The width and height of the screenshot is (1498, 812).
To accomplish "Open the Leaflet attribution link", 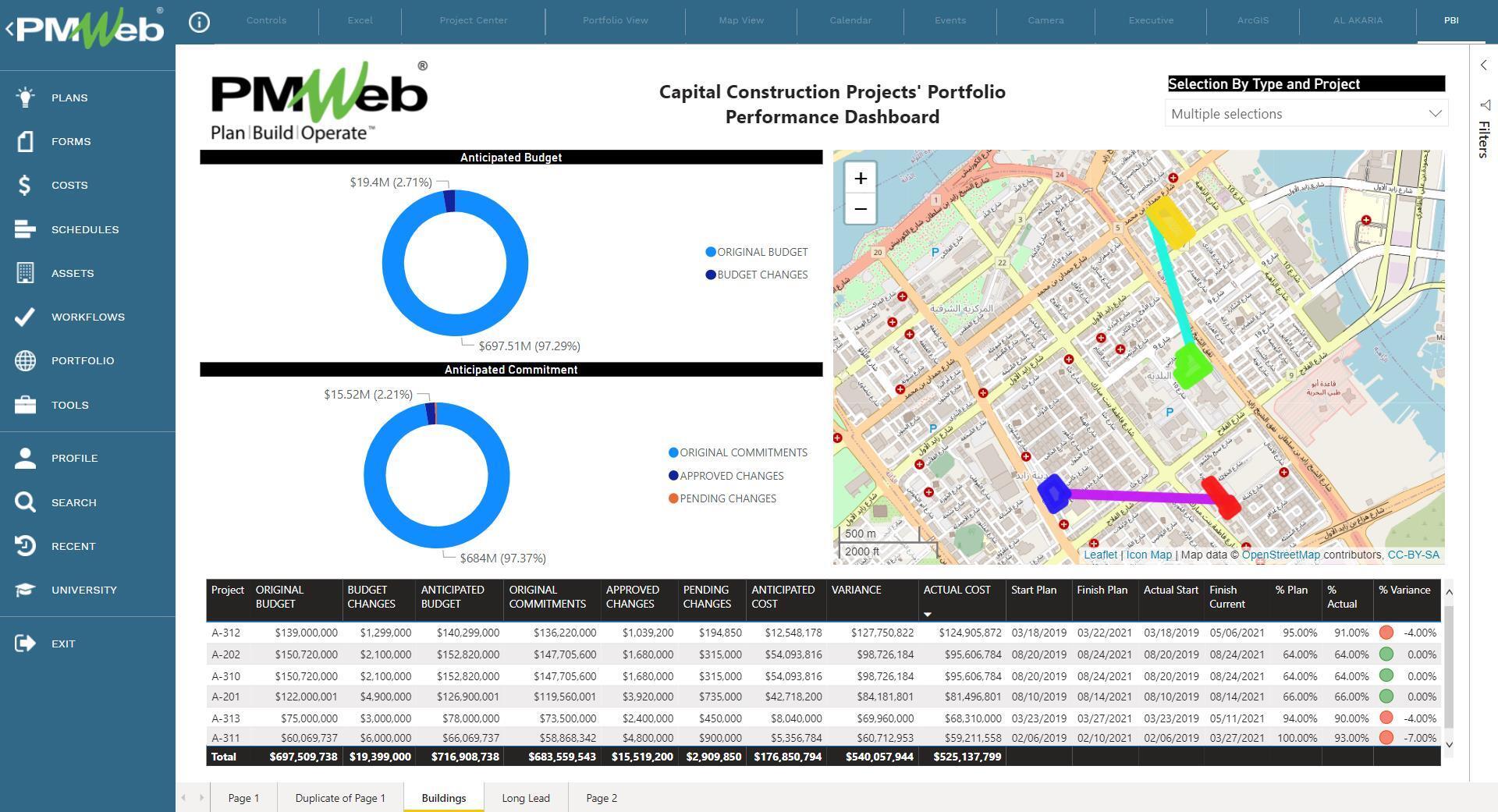I will click(1100, 555).
